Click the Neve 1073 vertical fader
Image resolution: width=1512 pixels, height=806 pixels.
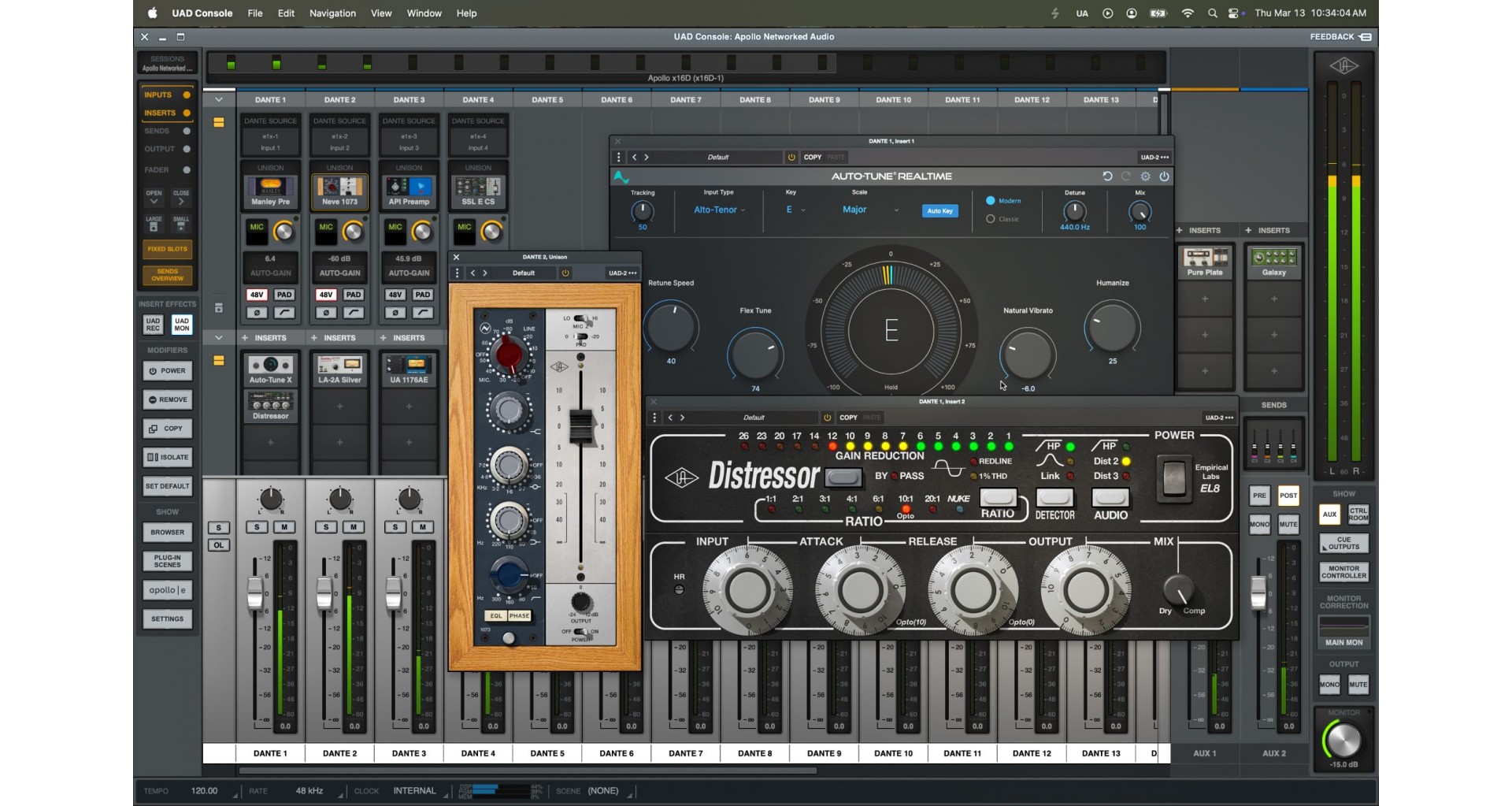click(x=581, y=426)
